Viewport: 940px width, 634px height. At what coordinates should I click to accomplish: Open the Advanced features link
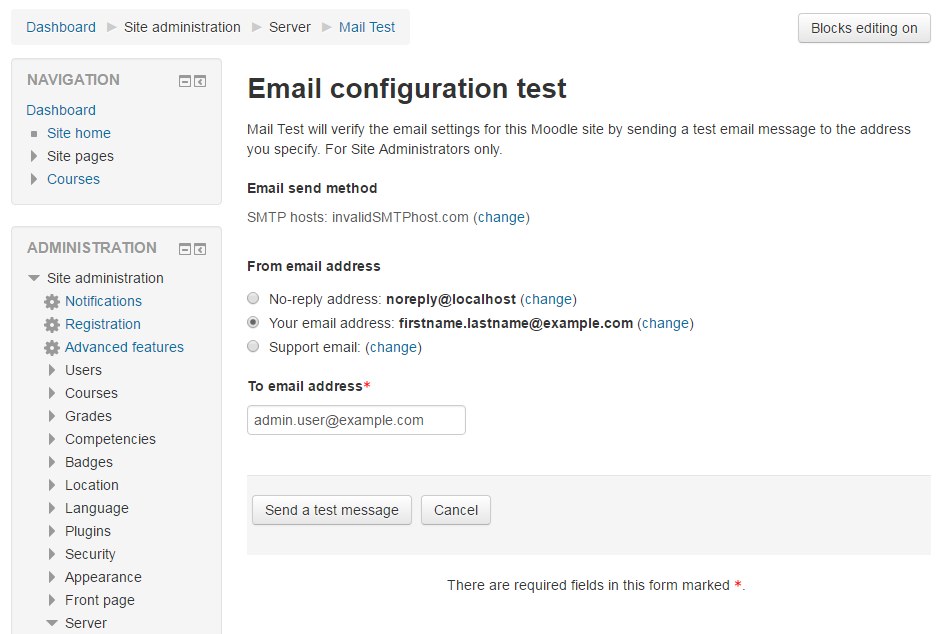[124, 347]
